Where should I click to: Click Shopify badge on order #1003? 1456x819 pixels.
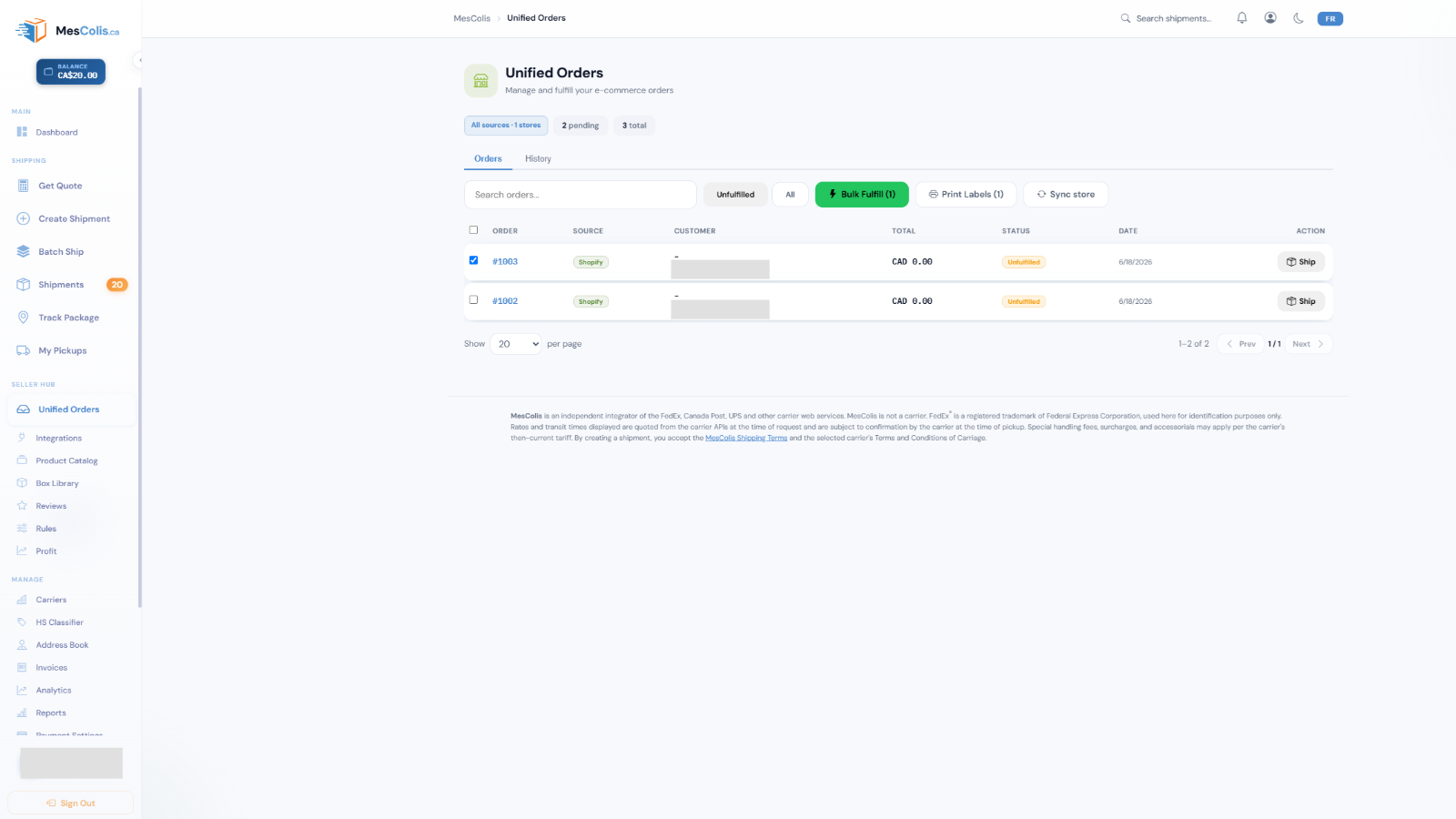click(591, 262)
